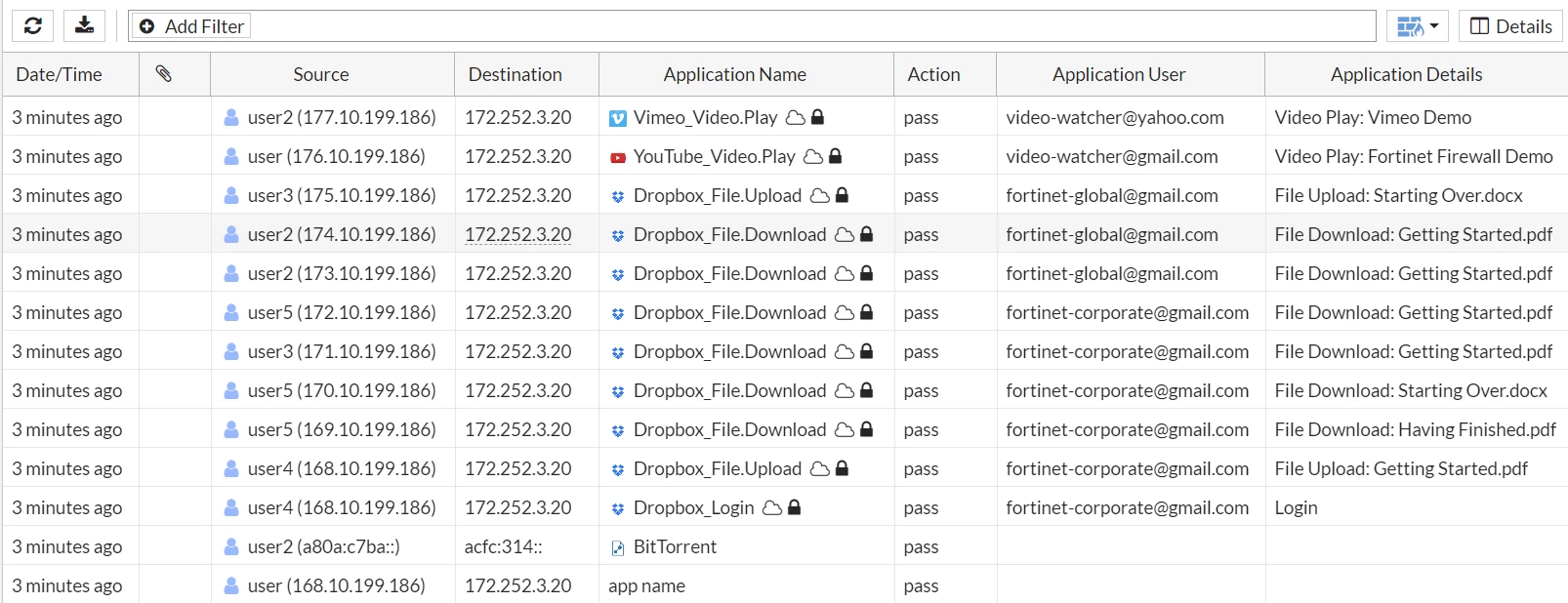
Task: Click 'File Download: Having Finished.pdf' details
Action: click(x=1416, y=429)
